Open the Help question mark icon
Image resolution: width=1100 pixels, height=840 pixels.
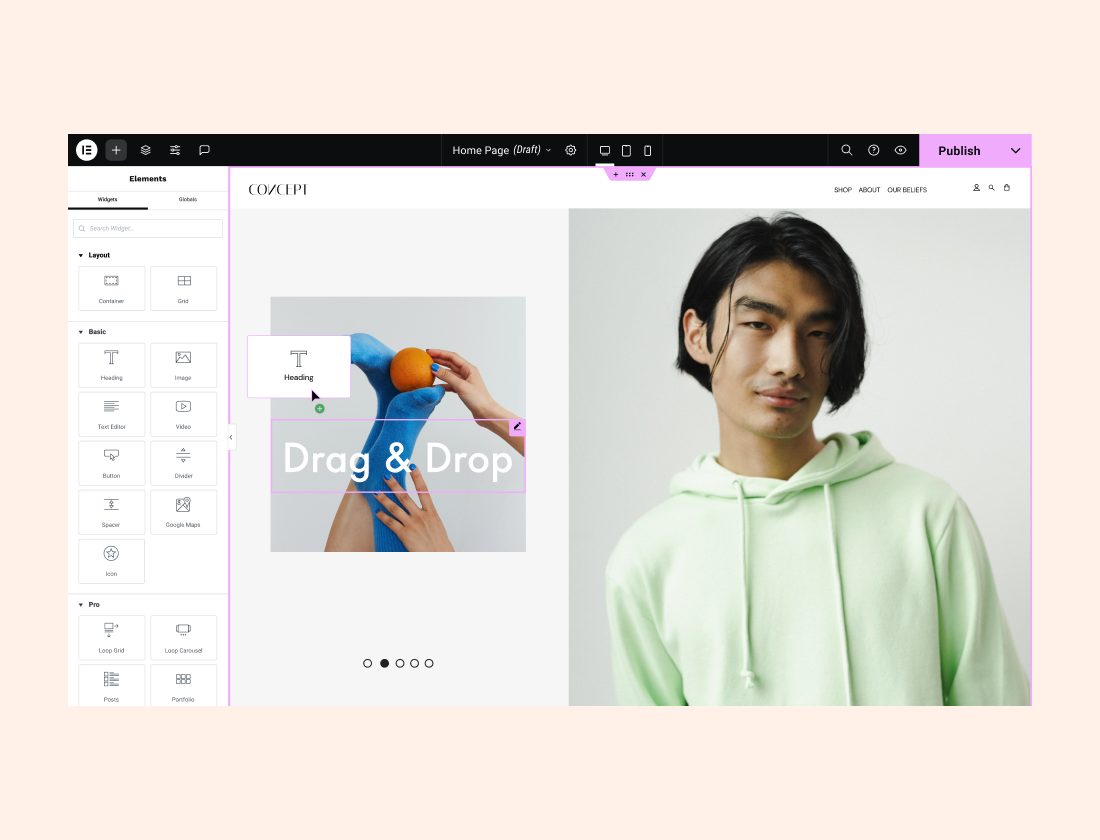coord(874,150)
